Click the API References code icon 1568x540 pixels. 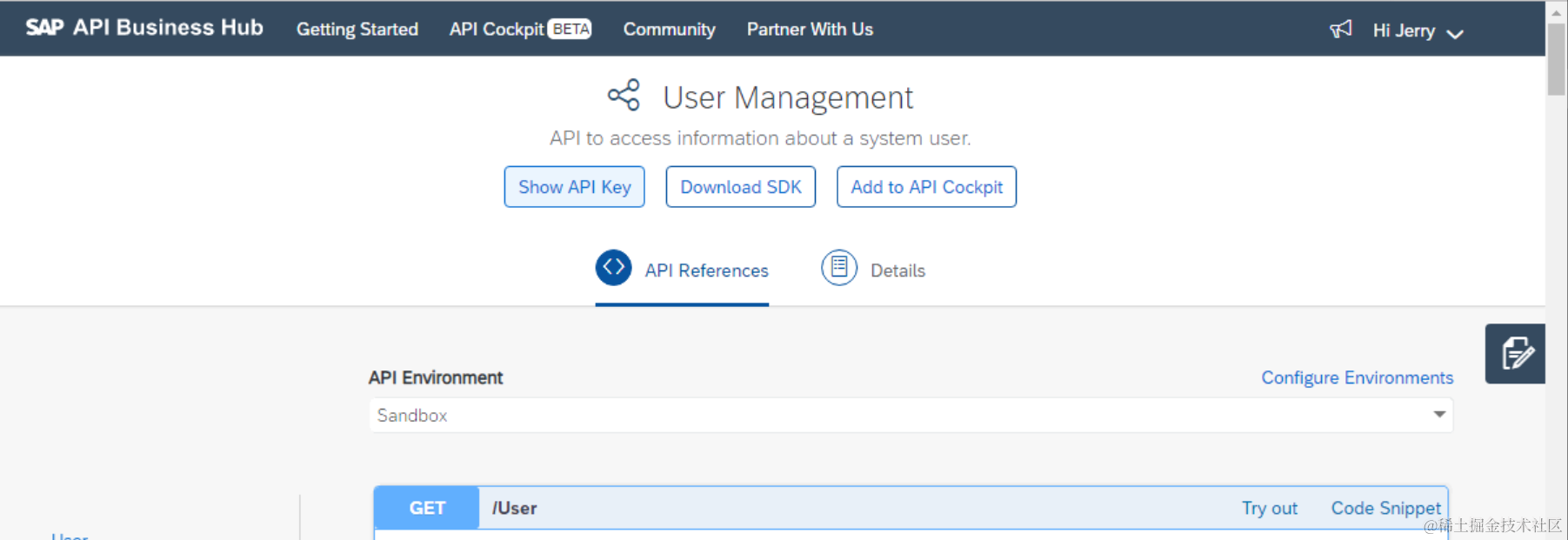tap(613, 268)
